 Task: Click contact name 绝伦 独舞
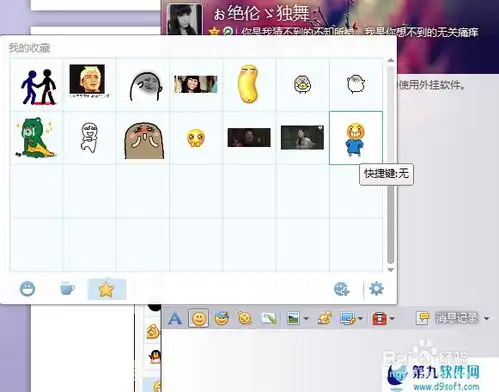261,13
